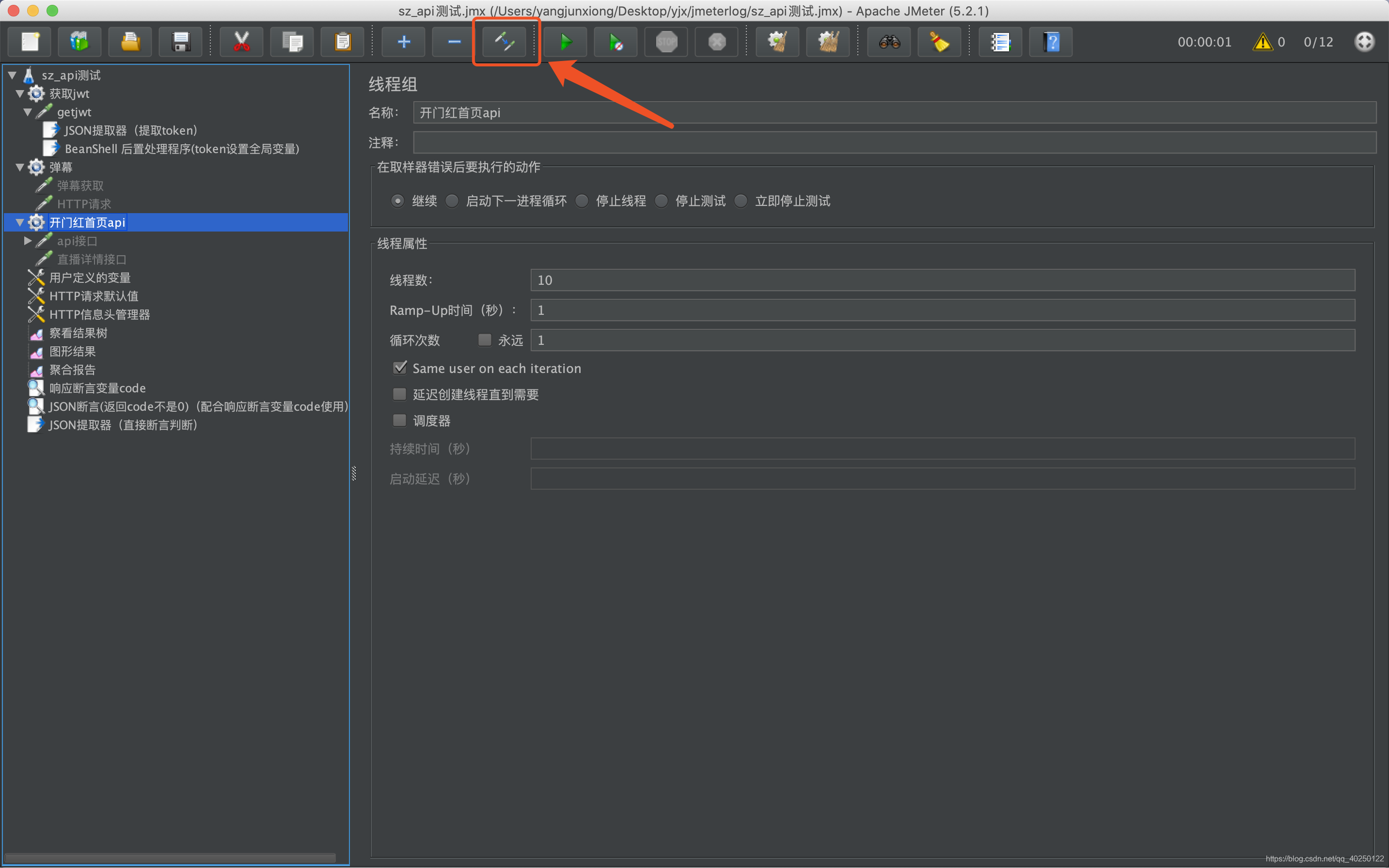1389x868 pixels.
Task: Open the Search binoculars icon
Action: 889,42
